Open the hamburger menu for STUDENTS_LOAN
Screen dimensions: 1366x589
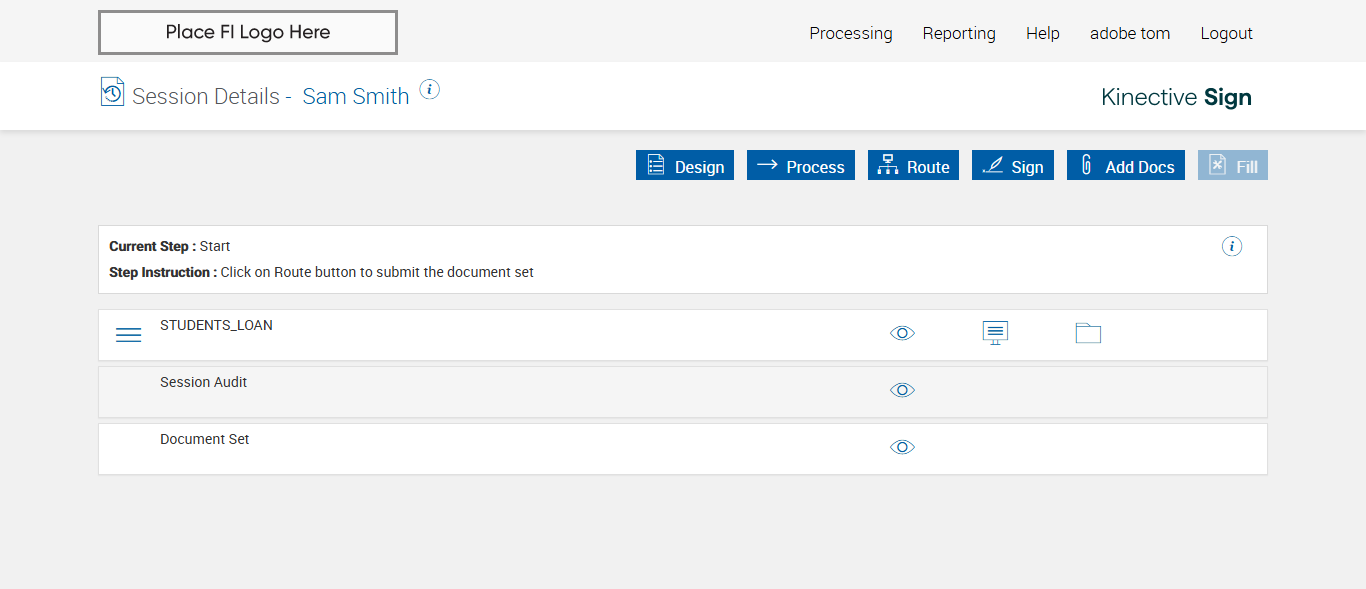[129, 335]
